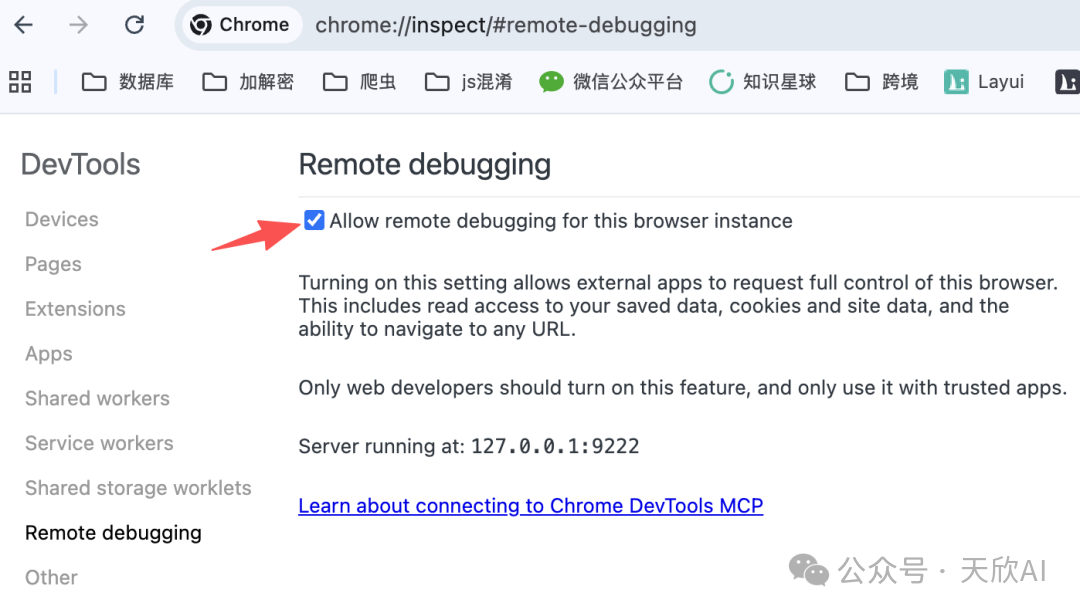Switch to Pages in DevTools sidebar
The height and width of the screenshot is (613, 1080).
tap(53, 265)
